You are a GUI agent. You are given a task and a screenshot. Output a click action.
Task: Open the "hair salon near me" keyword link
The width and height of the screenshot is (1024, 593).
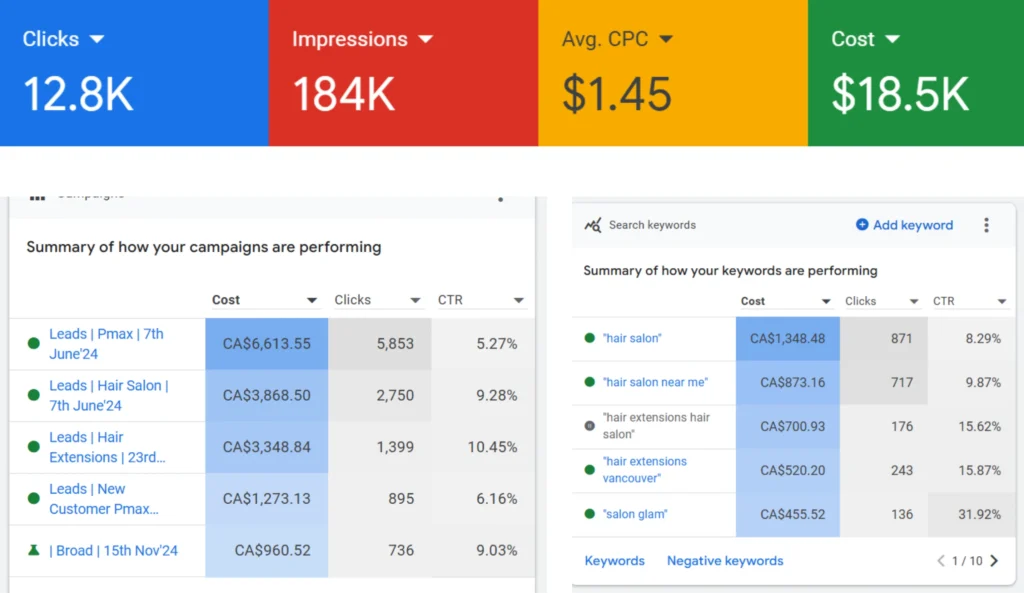[655, 382]
